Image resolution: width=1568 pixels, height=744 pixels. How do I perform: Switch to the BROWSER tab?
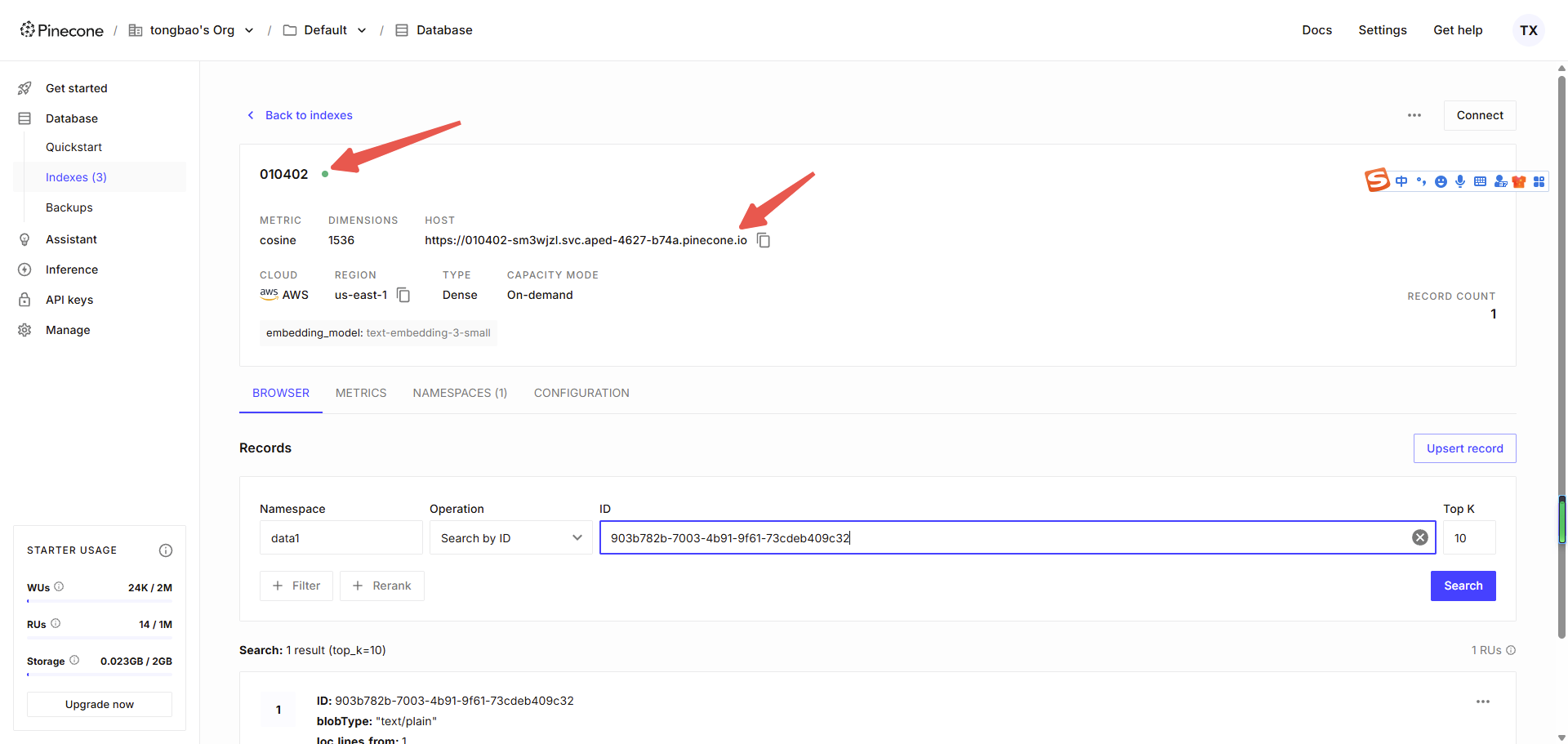tap(281, 393)
